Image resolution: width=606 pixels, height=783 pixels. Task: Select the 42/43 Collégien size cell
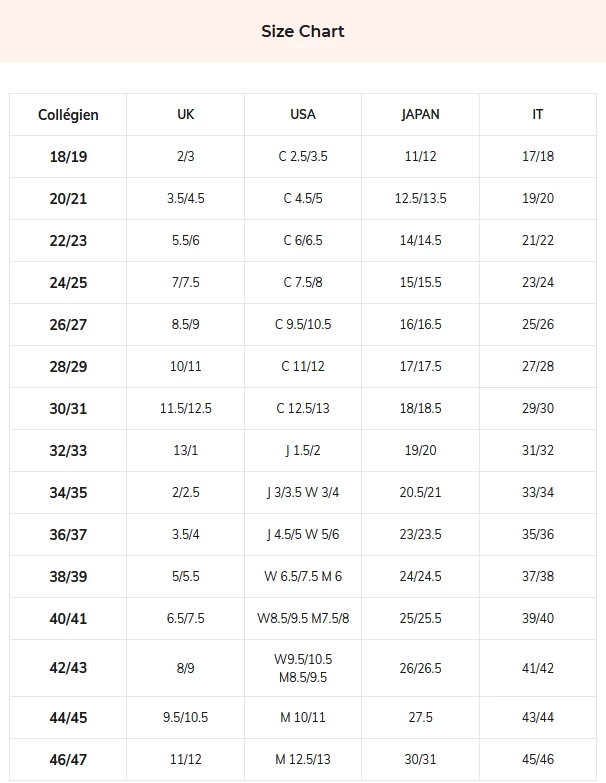click(x=68, y=668)
